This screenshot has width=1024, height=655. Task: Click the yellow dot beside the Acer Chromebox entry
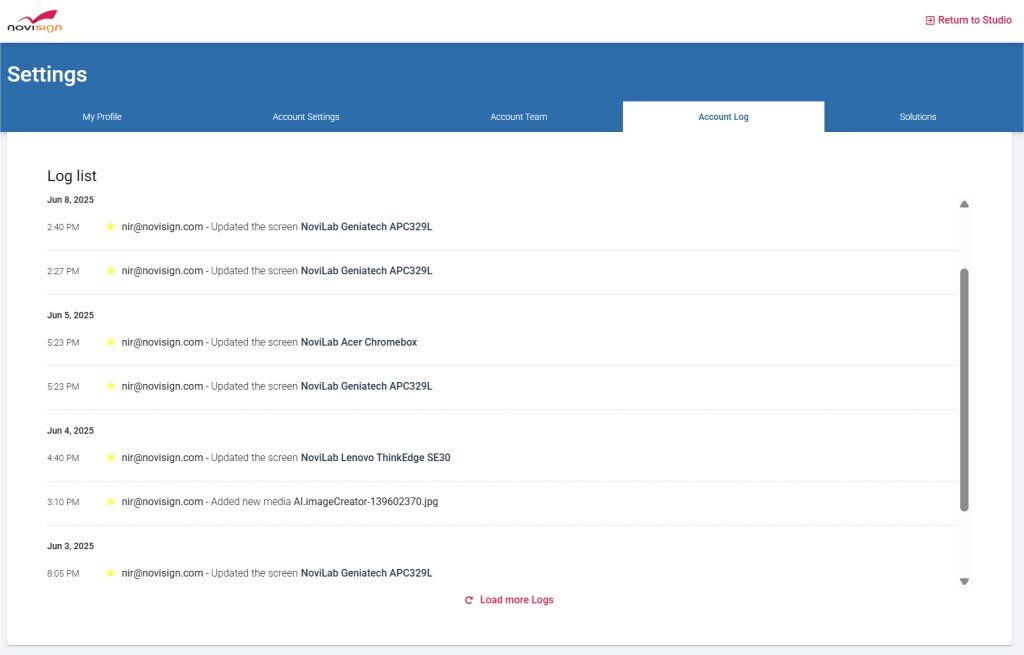110,342
